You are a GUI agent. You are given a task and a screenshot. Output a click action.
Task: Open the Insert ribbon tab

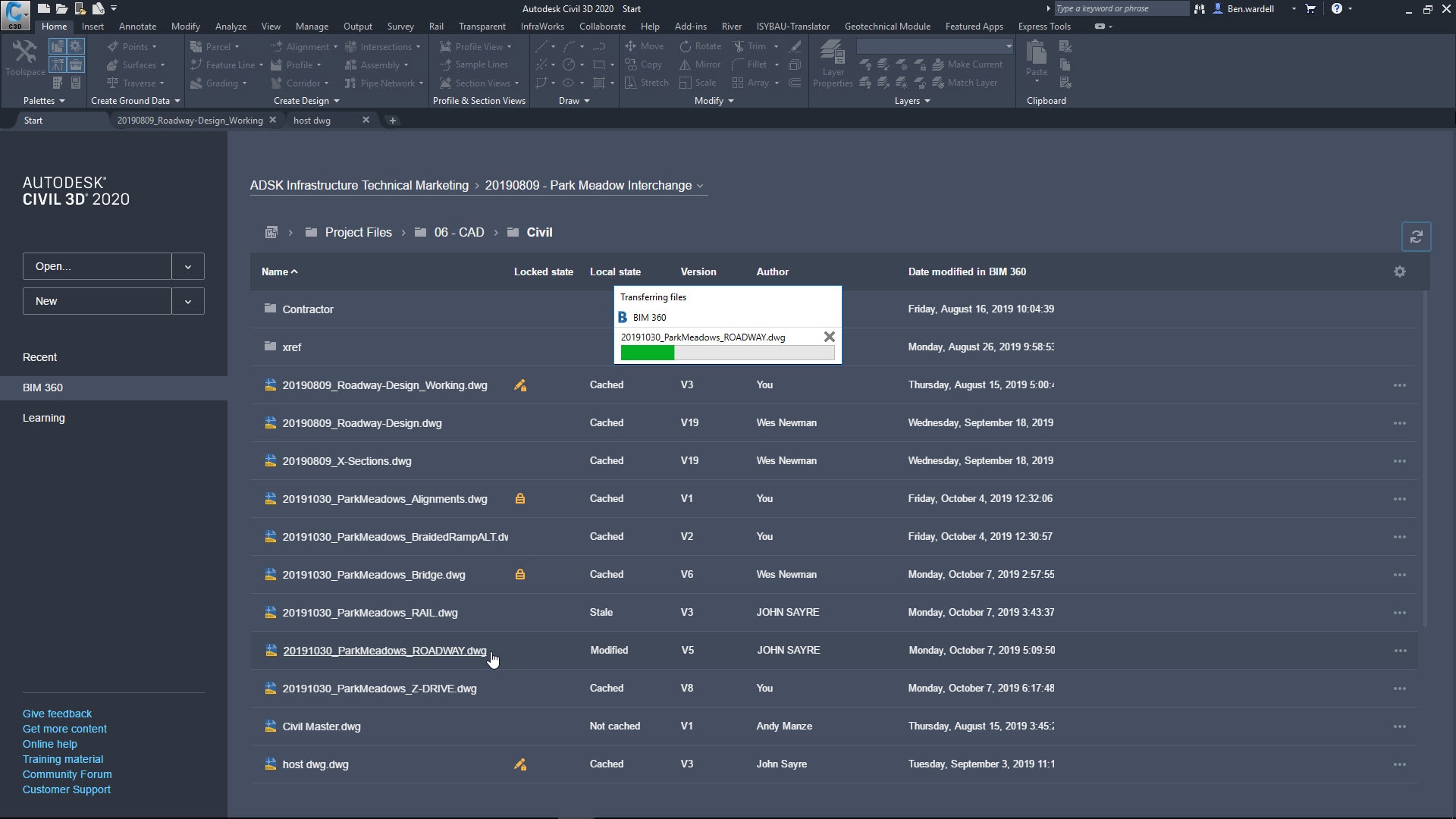pos(93,26)
